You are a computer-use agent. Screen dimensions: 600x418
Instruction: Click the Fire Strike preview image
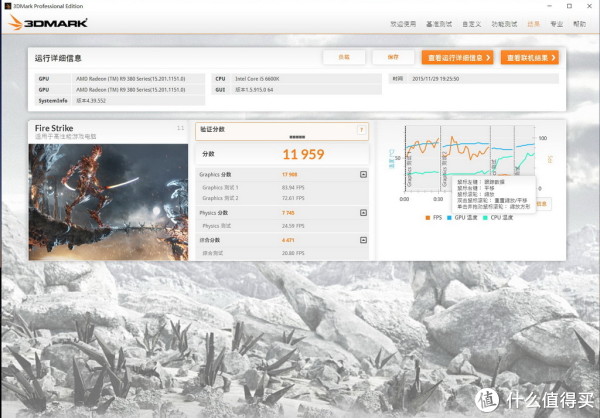[x=108, y=202]
